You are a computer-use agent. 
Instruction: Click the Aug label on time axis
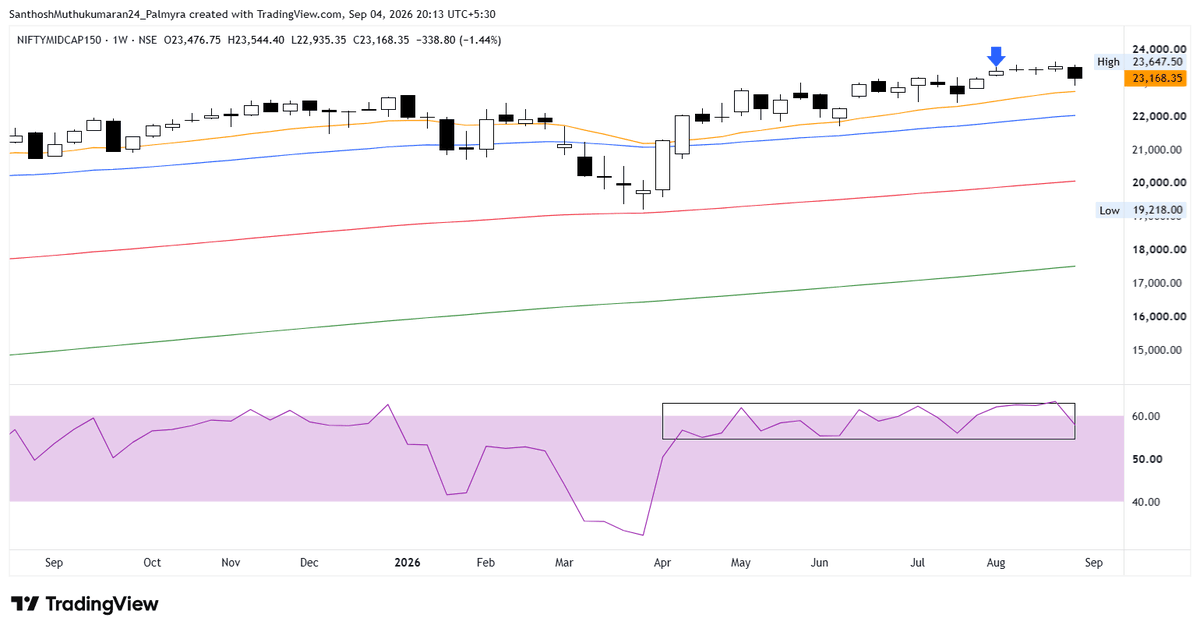point(996,563)
